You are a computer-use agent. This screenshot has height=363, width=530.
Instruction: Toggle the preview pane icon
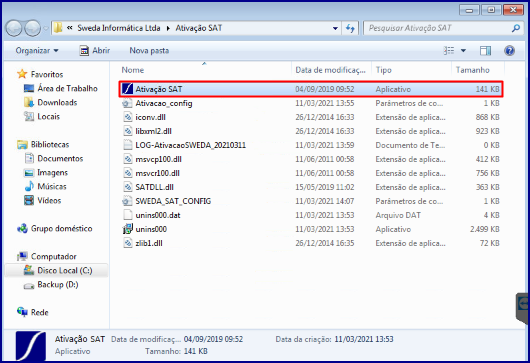pyautogui.click(x=486, y=51)
